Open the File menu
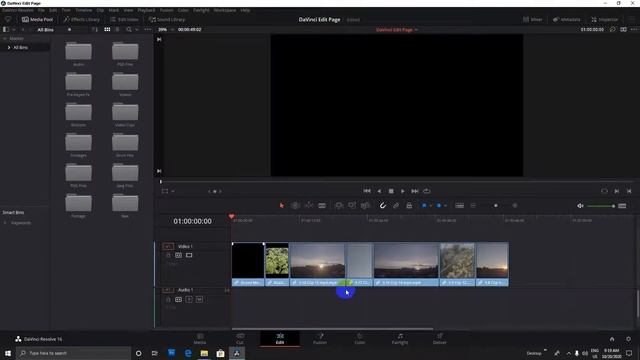This screenshot has width=640, height=360. pyautogui.click(x=41, y=10)
